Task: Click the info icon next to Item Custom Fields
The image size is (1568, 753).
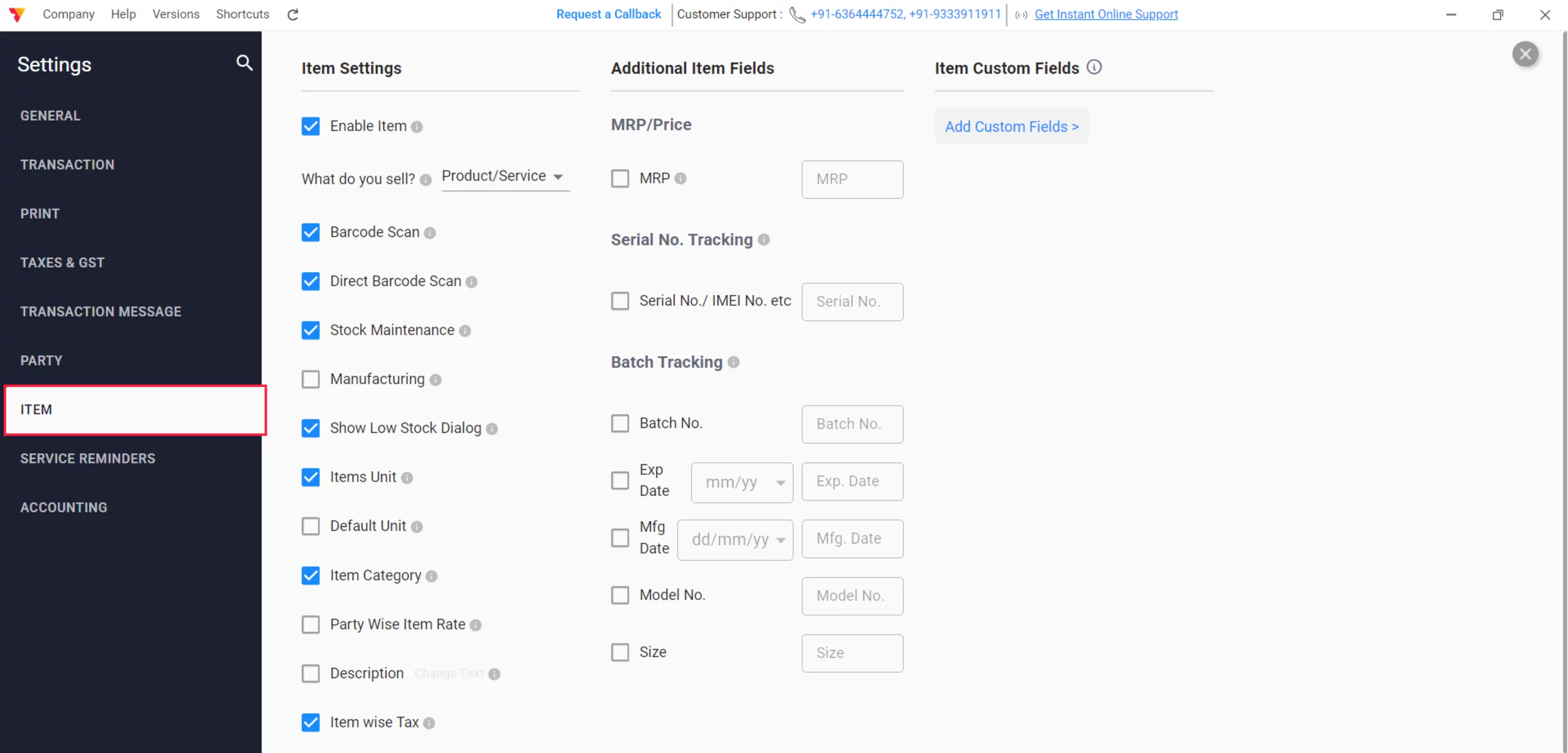Action: [1095, 67]
